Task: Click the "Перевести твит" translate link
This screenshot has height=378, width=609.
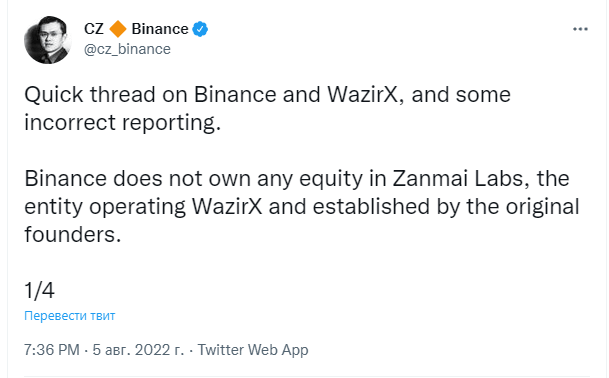Action: pyautogui.click(x=70, y=315)
